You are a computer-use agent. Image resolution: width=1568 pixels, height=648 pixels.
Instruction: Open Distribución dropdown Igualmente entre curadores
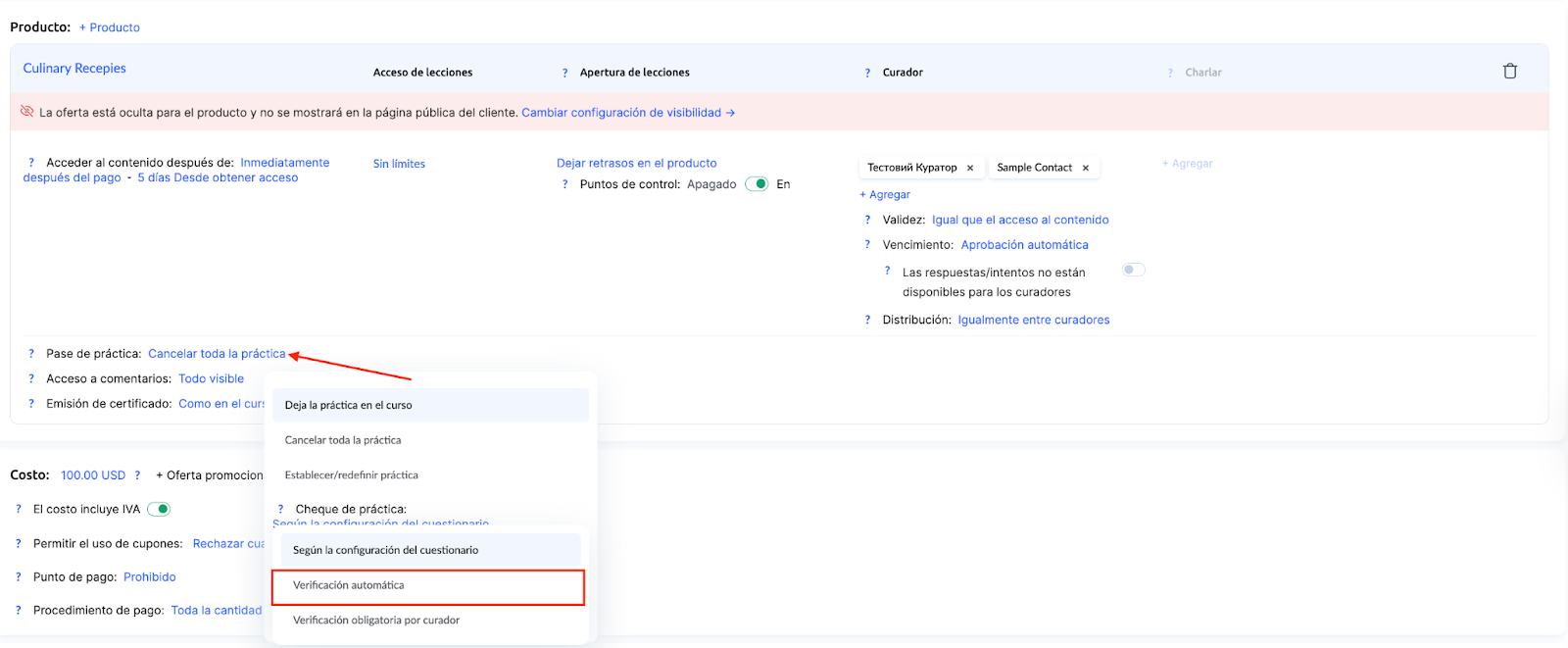[1033, 320]
